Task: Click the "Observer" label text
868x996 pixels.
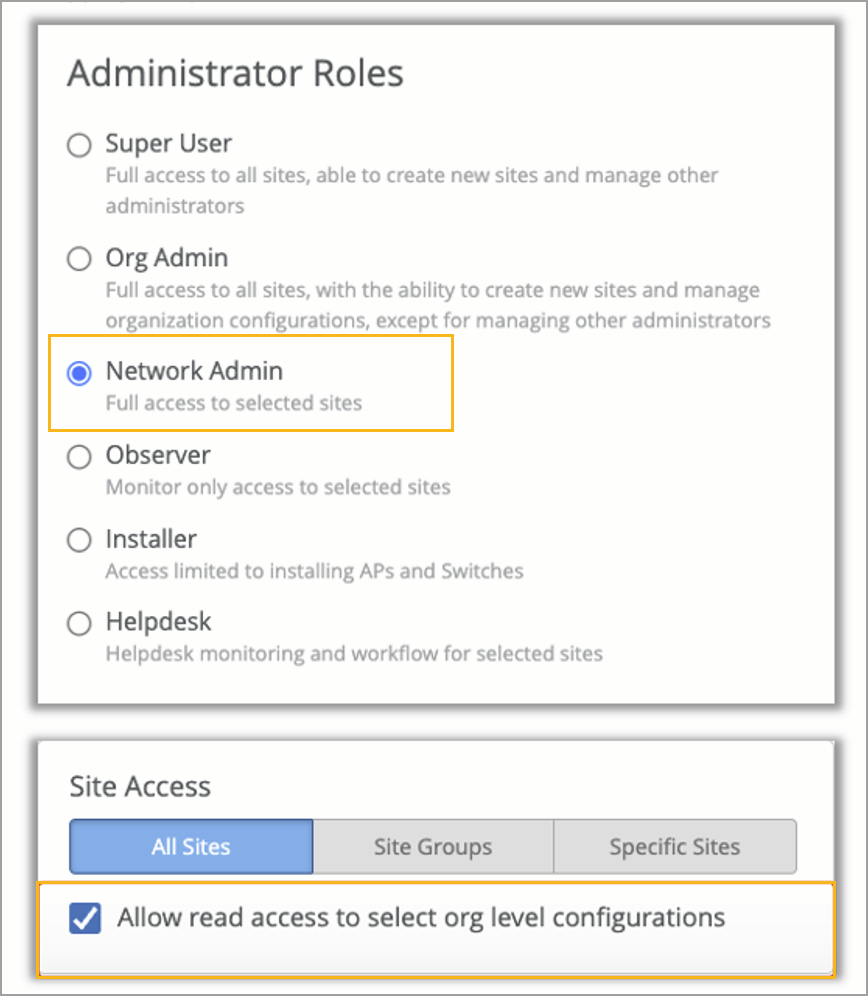Action: [158, 455]
